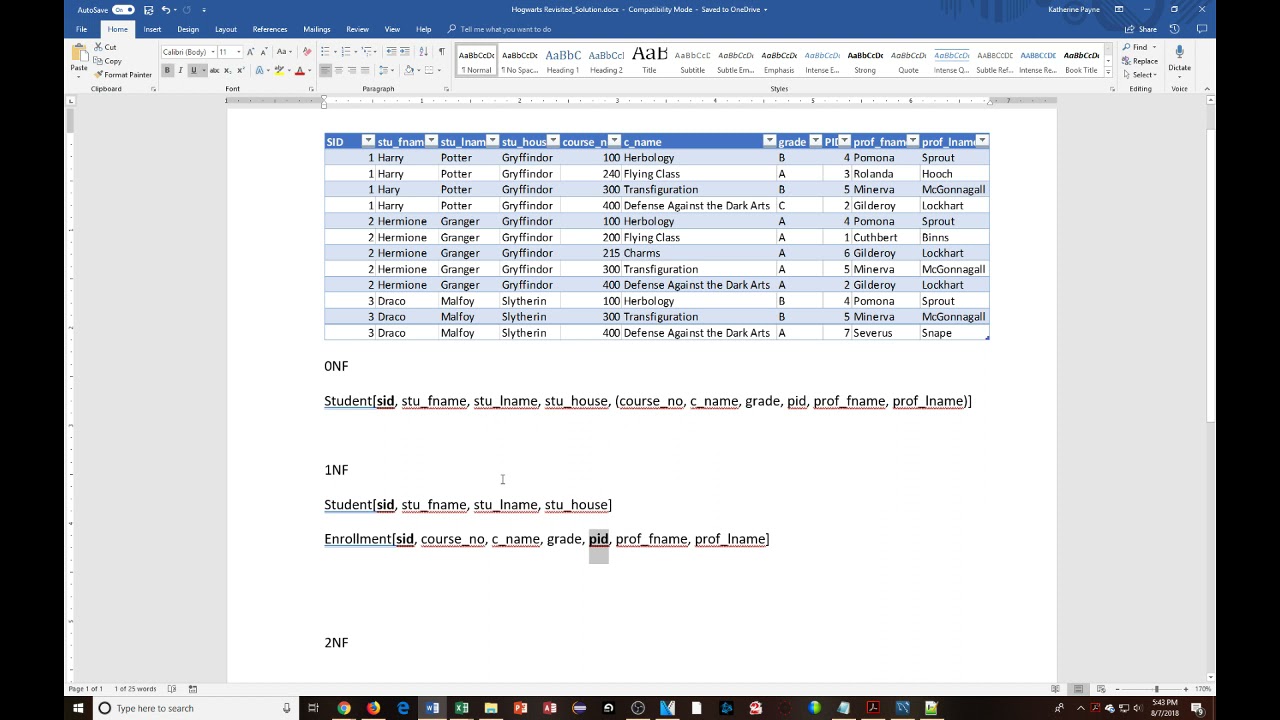The width and height of the screenshot is (1280, 720).
Task: Open the SID column filter dropdown
Action: point(368,141)
